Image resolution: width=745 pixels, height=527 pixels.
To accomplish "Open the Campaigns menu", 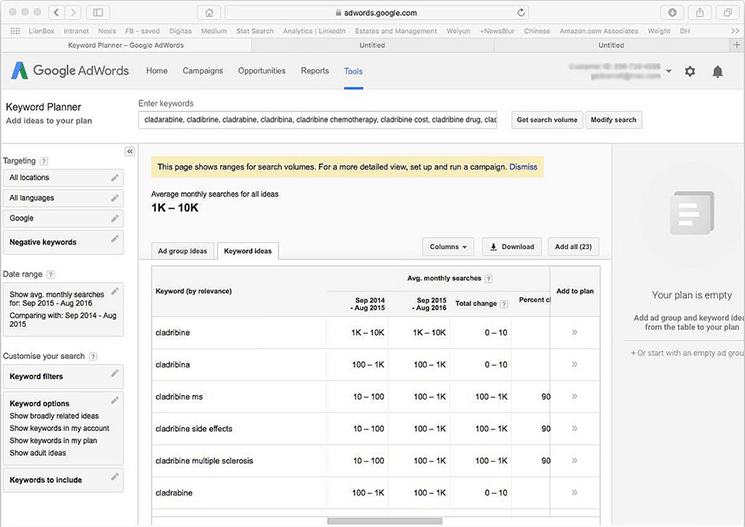I will pyautogui.click(x=203, y=71).
